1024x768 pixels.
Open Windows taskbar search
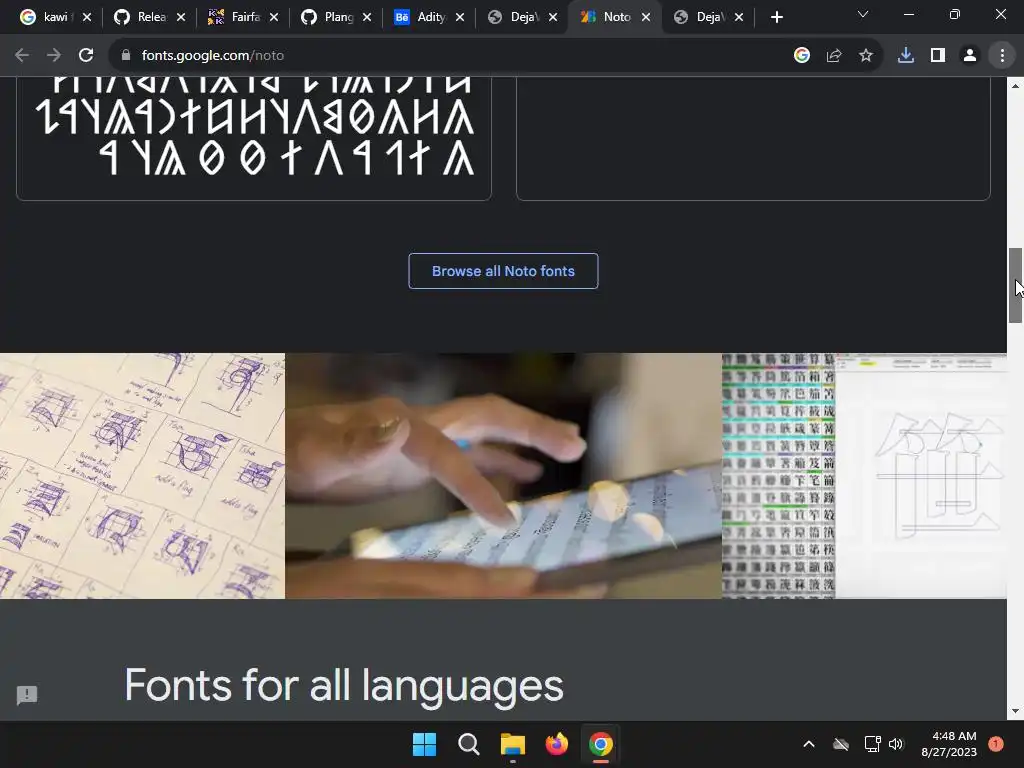[468, 744]
